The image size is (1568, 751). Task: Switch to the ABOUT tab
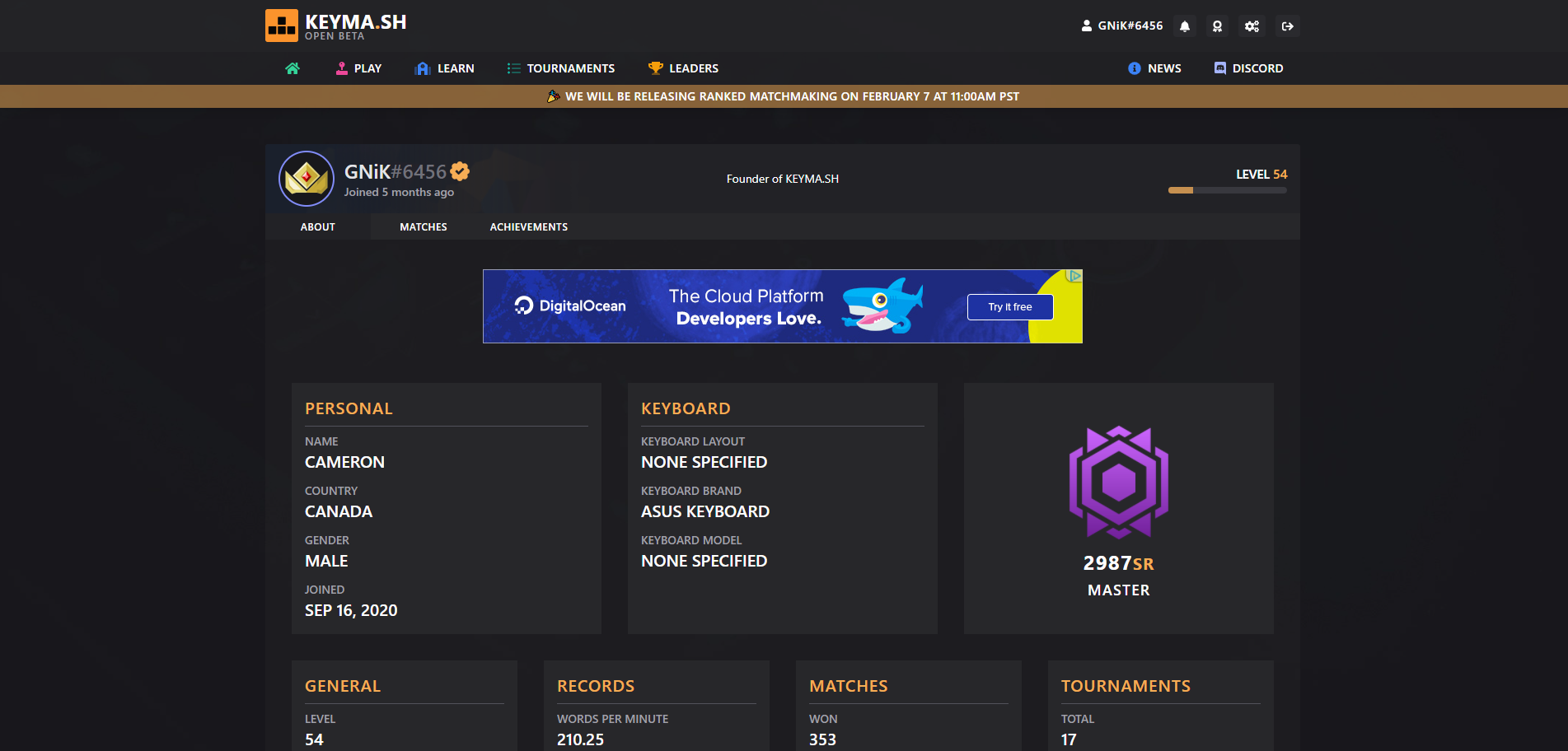click(x=318, y=226)
